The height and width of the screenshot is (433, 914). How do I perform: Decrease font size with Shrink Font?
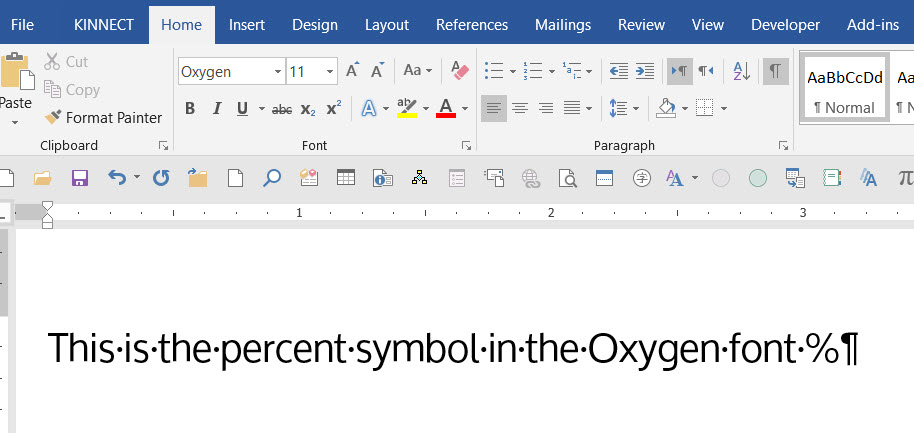(378, 71)
